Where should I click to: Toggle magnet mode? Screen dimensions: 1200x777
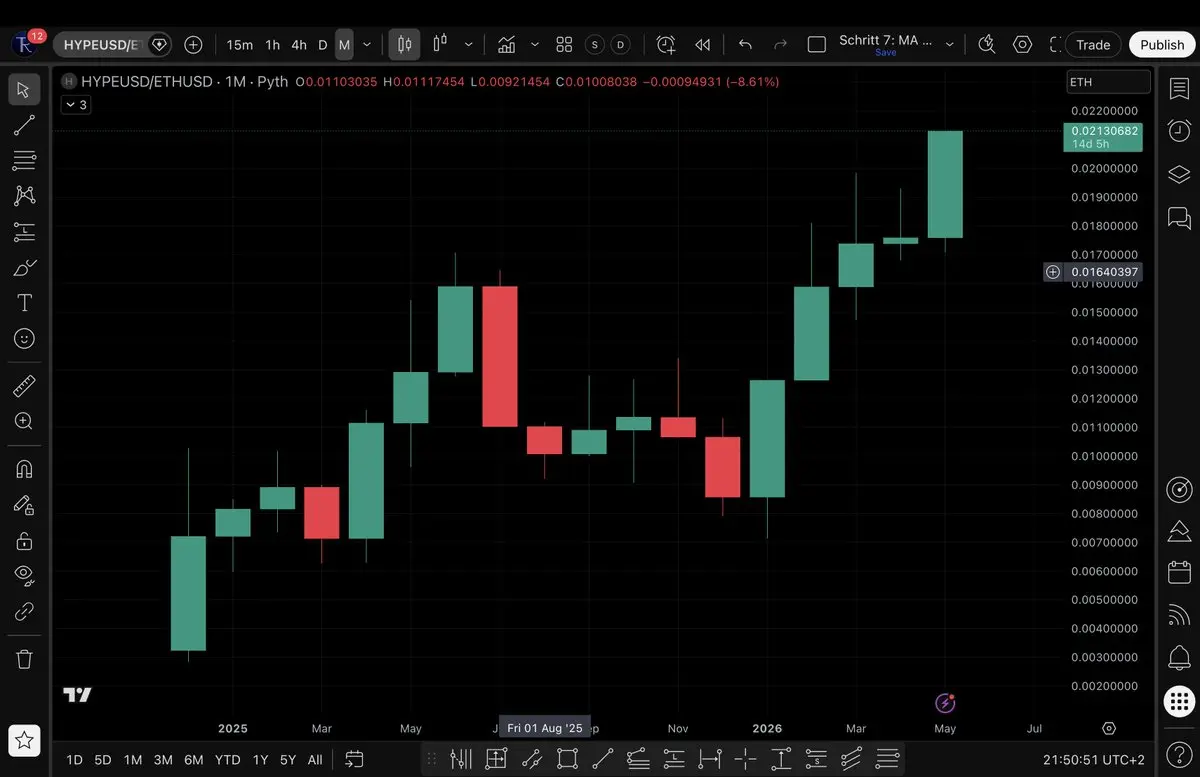pyautogui.click(x=24, y=469)
